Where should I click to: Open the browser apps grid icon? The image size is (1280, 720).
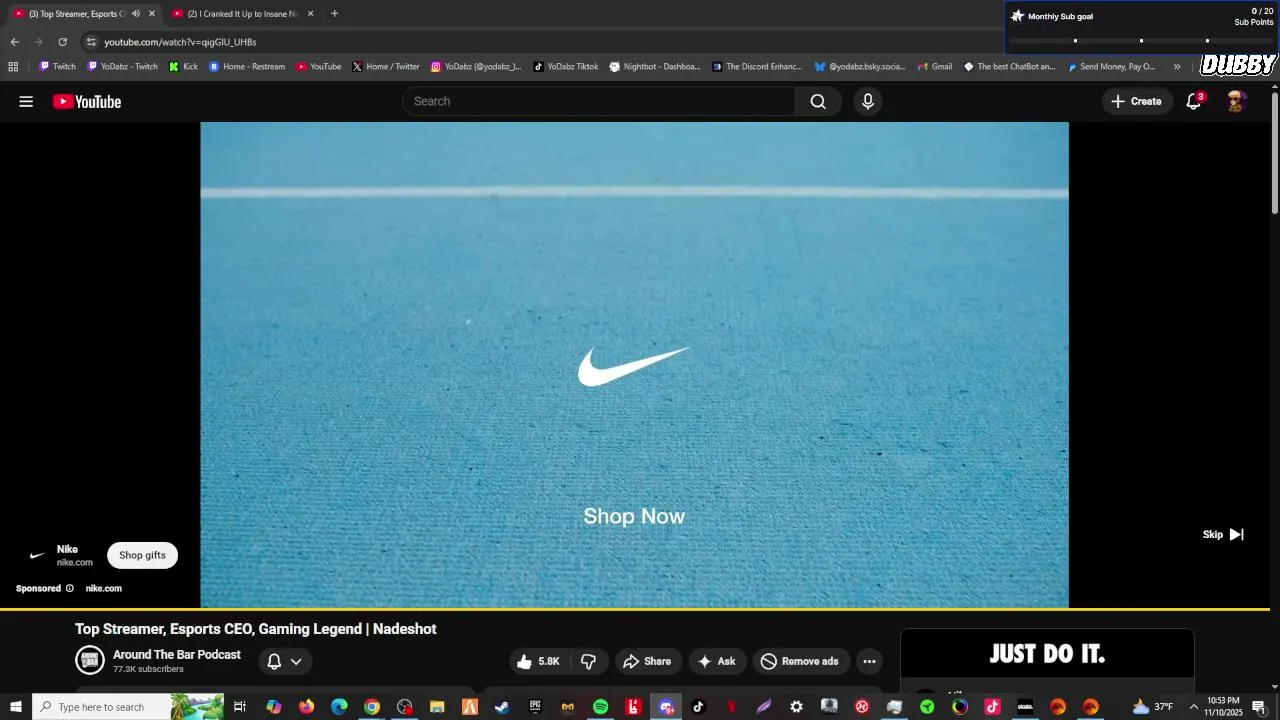click(x=13, y=67)
